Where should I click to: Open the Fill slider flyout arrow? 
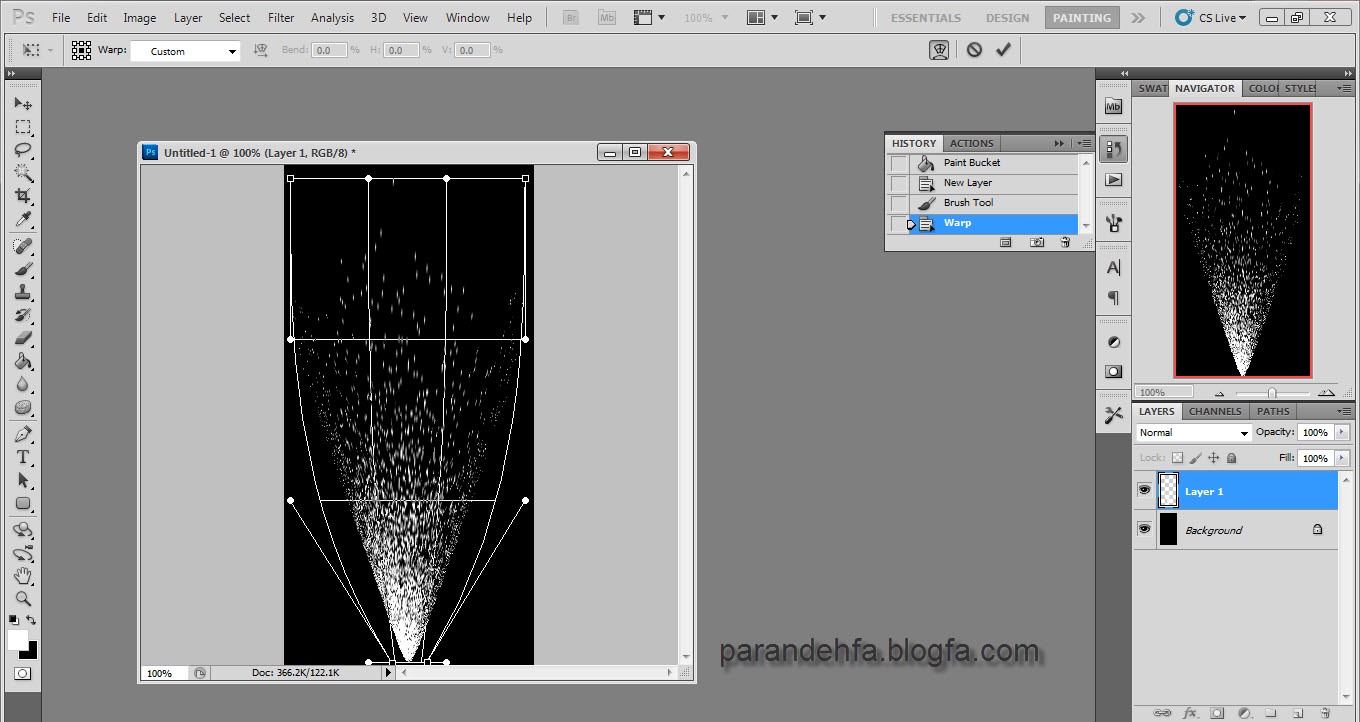(1341, 458)
